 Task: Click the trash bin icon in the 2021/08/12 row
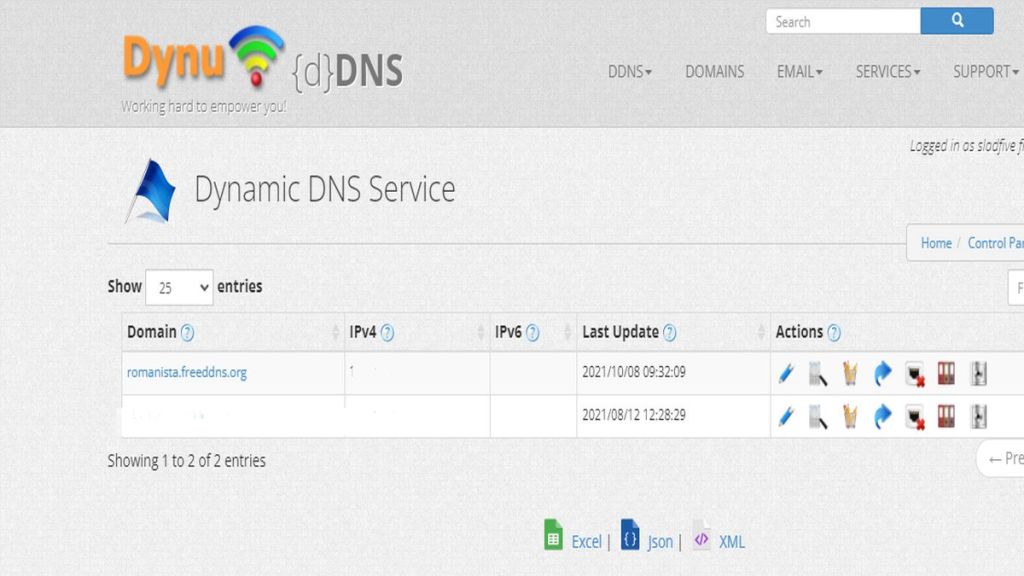coord(850,417)
